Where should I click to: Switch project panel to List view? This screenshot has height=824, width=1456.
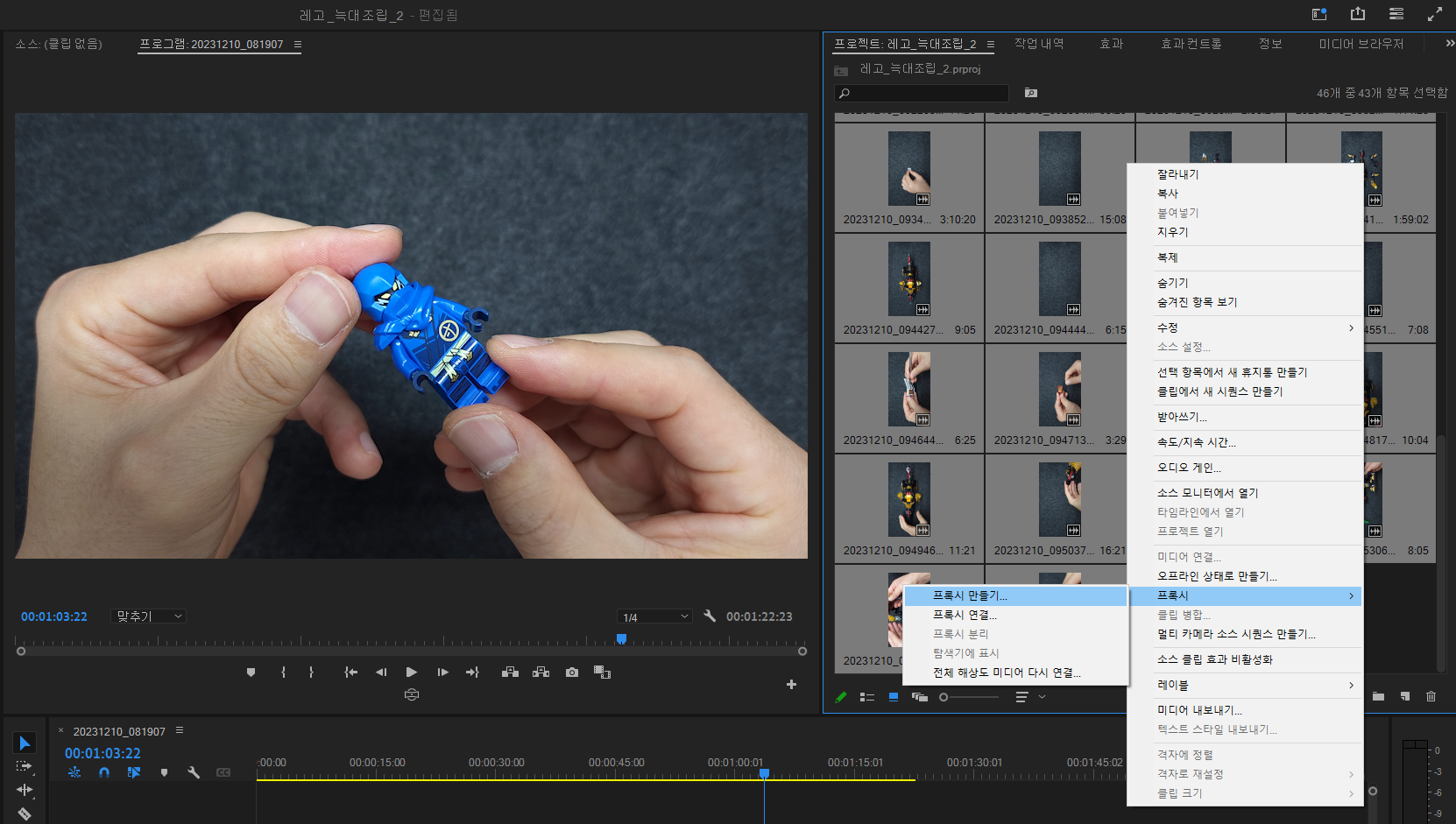tap(867, 697)
